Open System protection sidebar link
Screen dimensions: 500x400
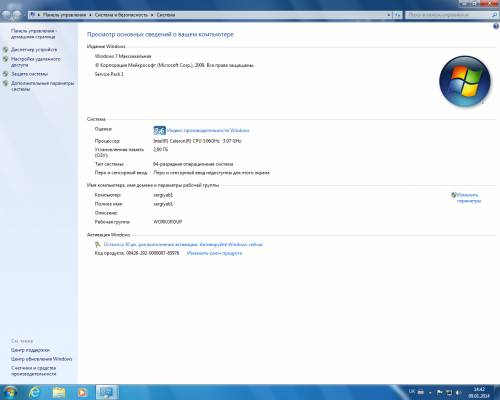(x=29, y=74)
